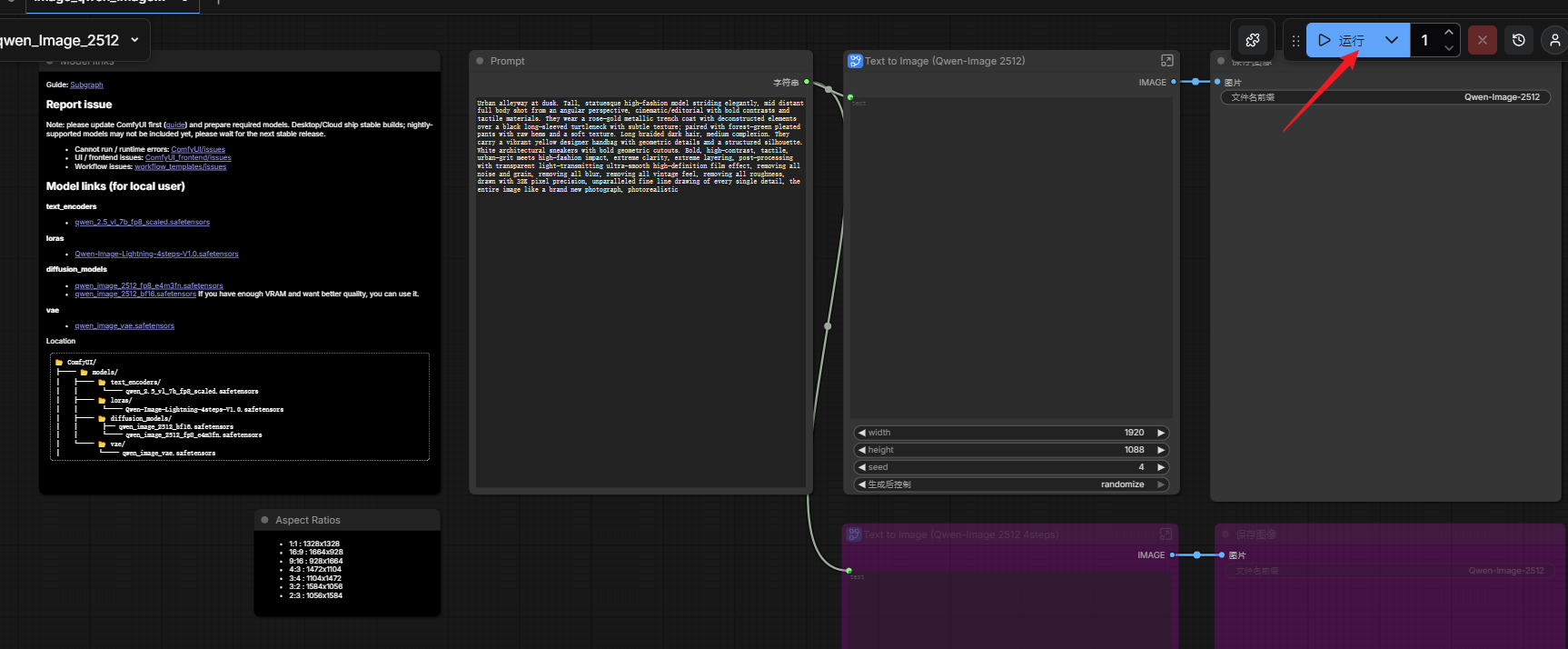Open the 生成后控制 randomize selector
This screenshot has height=649, width=1568.
(1010, 484)
